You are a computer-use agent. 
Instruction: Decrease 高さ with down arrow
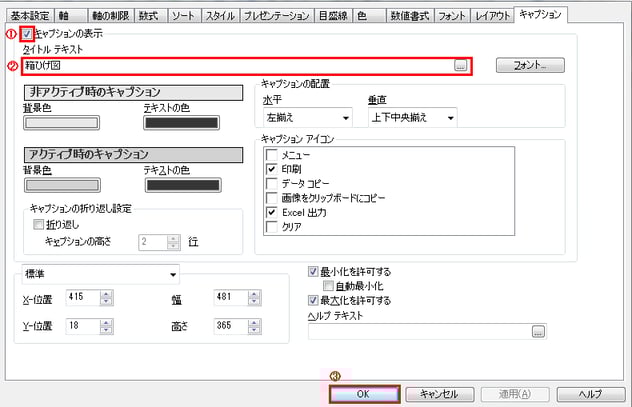(254, 330)
